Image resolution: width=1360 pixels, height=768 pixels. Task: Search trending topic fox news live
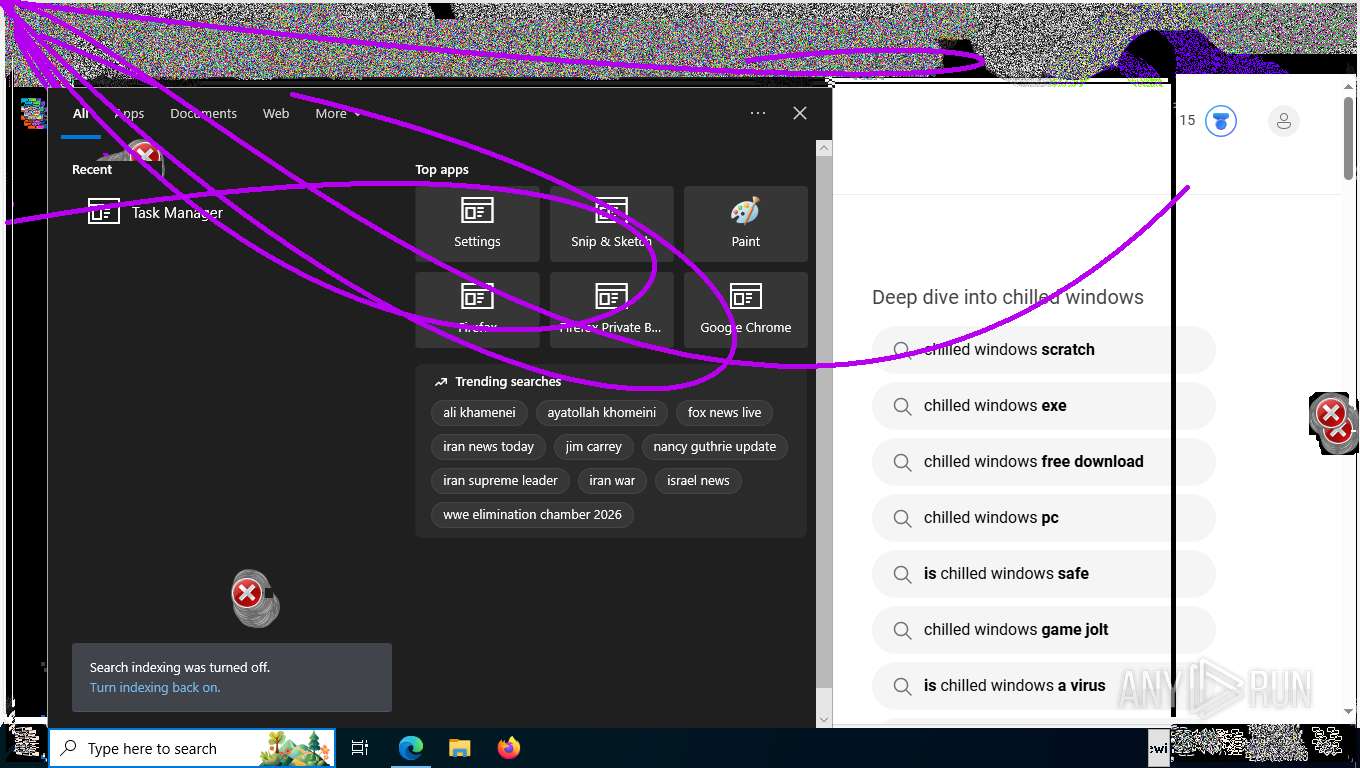724,412
